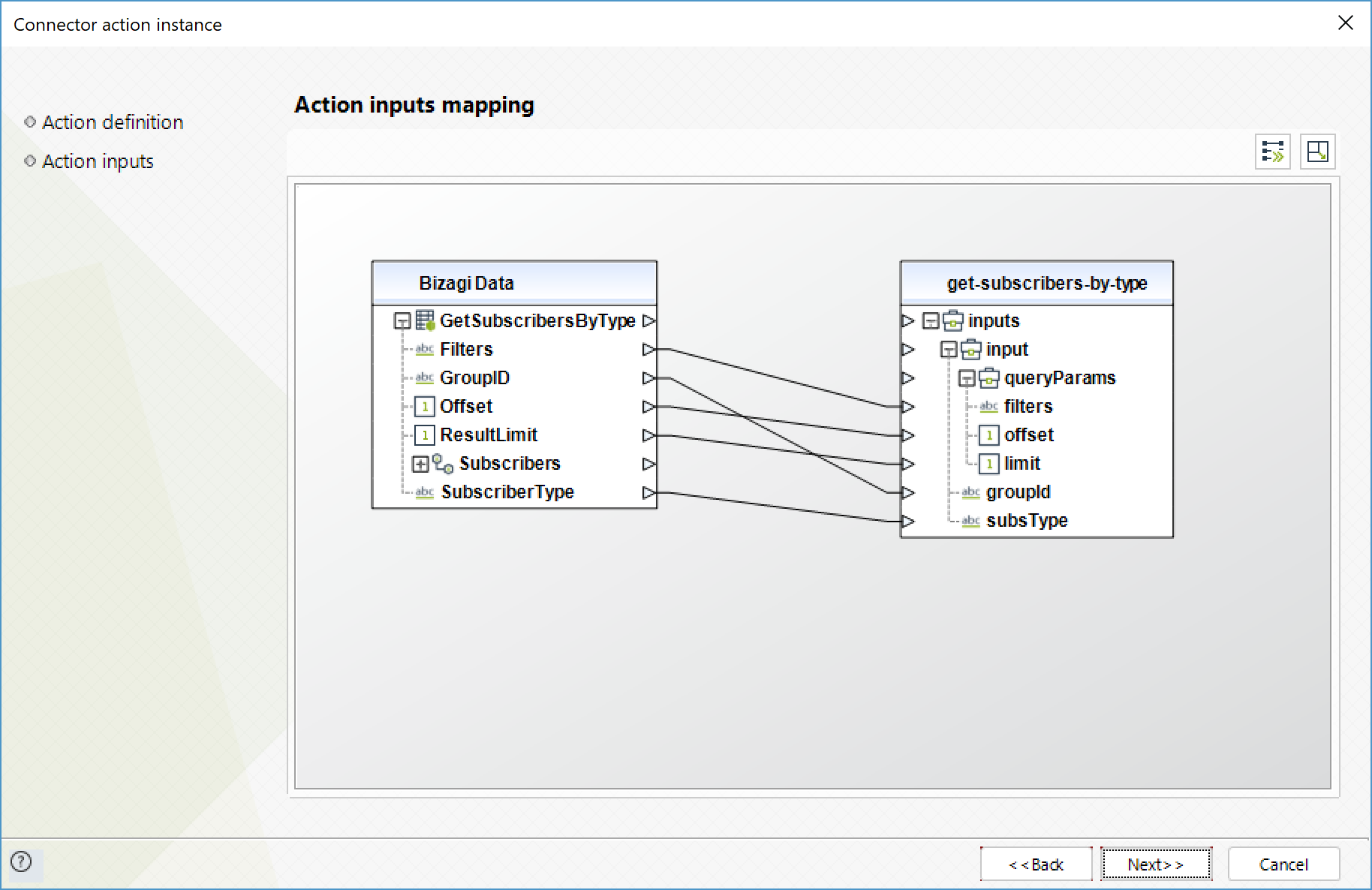Collapse the queryParams node
Screen dimensions: 1372x890
pos(967,378)
